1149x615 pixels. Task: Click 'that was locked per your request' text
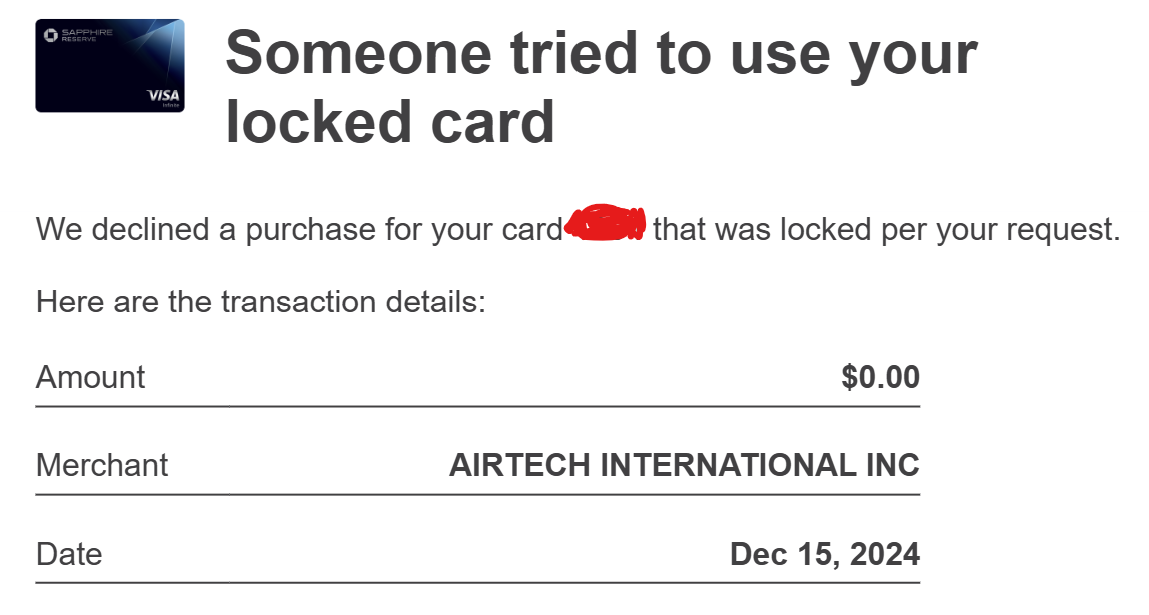[886, 230]
